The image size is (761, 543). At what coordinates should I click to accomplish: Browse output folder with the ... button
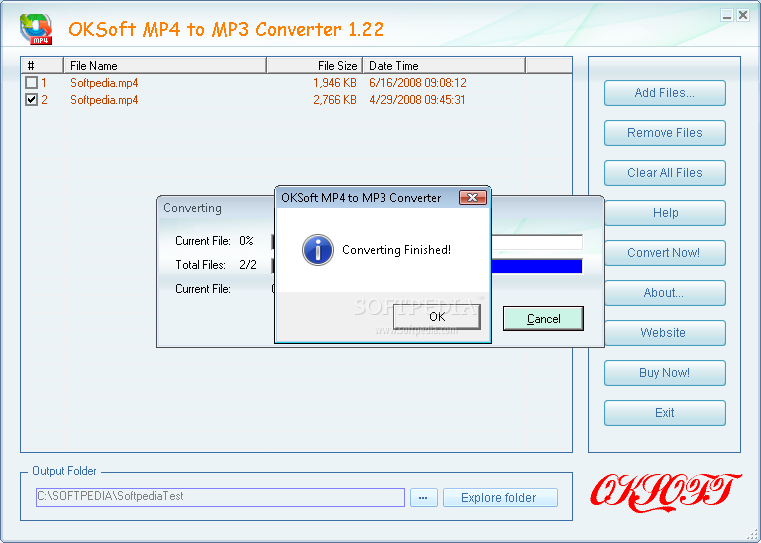[424, 497]
